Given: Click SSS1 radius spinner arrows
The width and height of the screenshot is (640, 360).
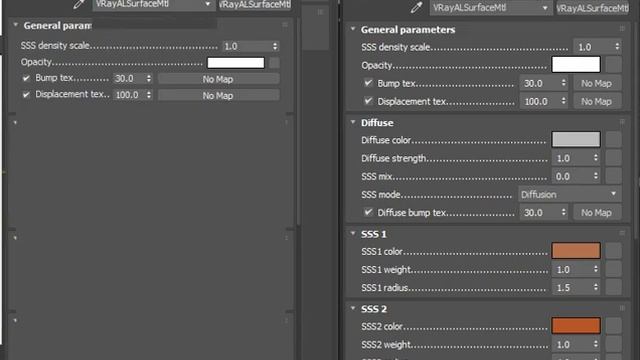Looking at the screenshot, I should tap(596, 288).
